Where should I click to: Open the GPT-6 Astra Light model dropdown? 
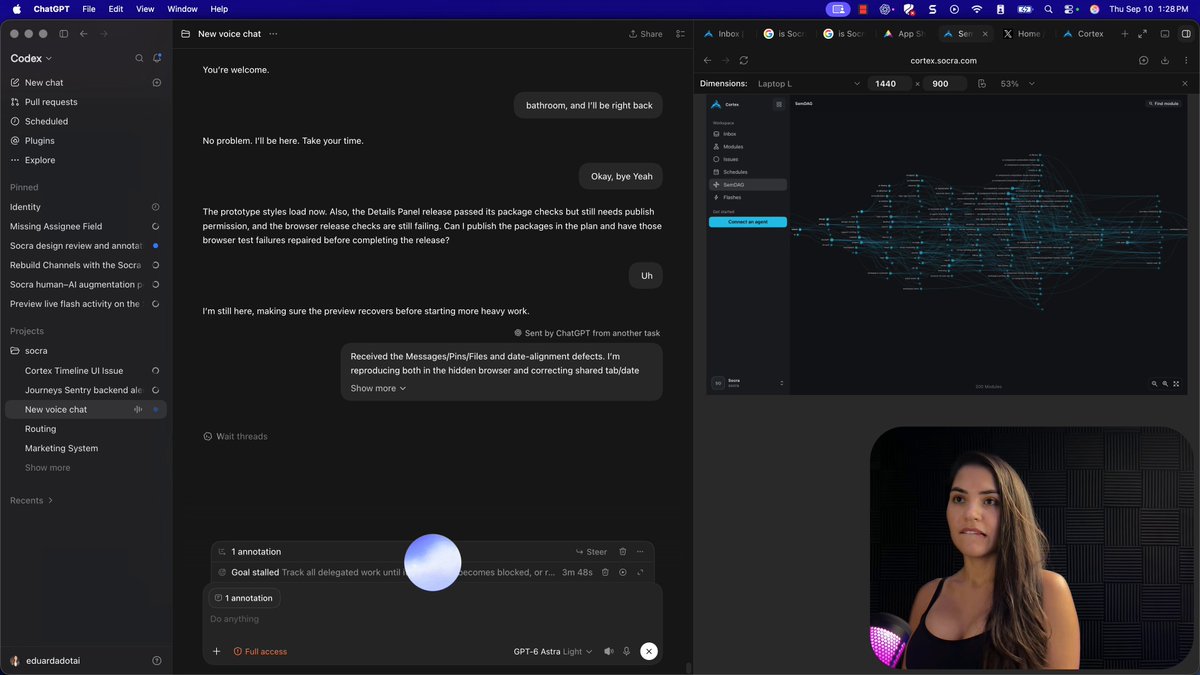(553, 651)
